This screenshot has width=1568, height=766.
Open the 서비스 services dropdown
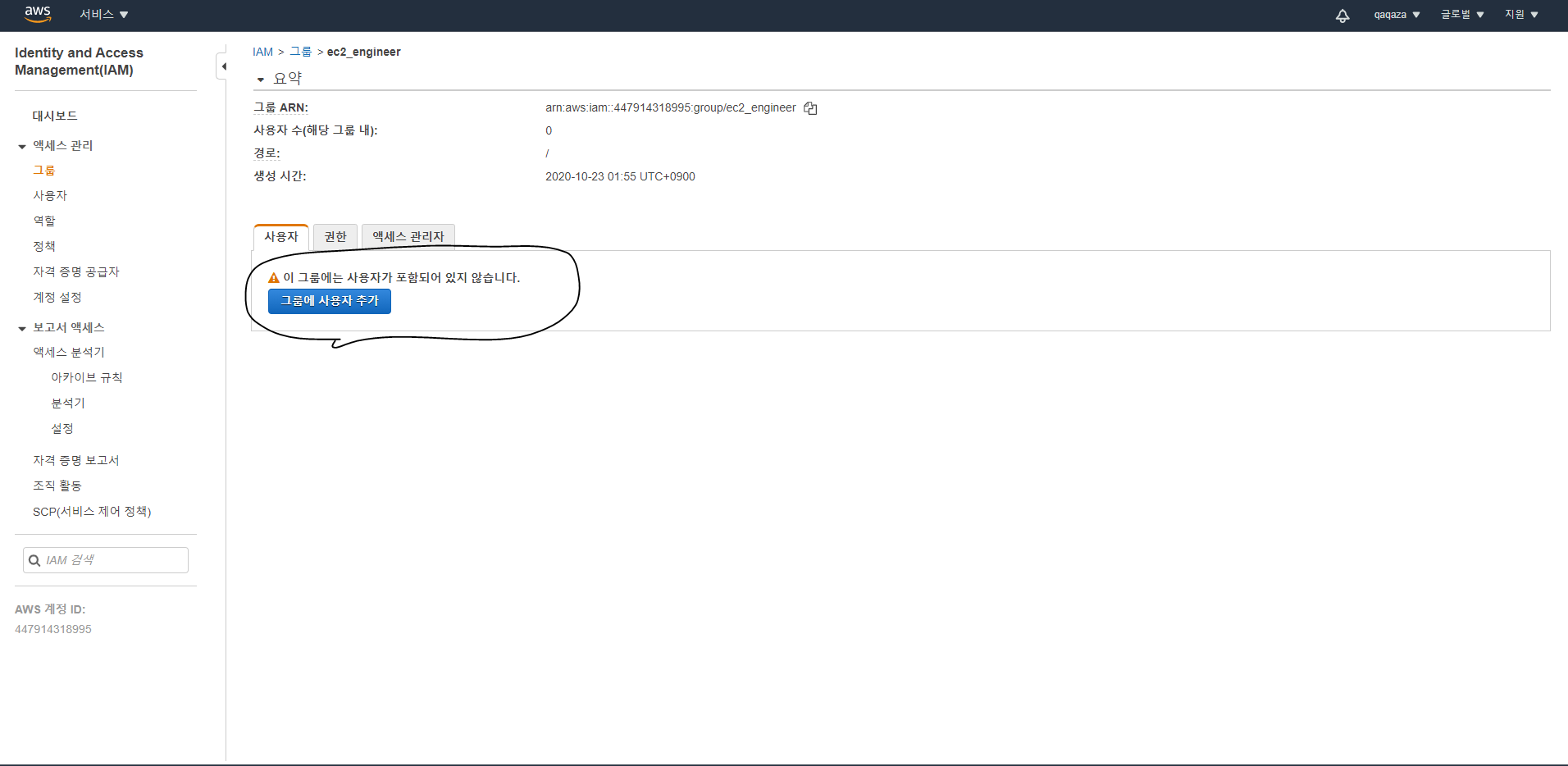104,15
